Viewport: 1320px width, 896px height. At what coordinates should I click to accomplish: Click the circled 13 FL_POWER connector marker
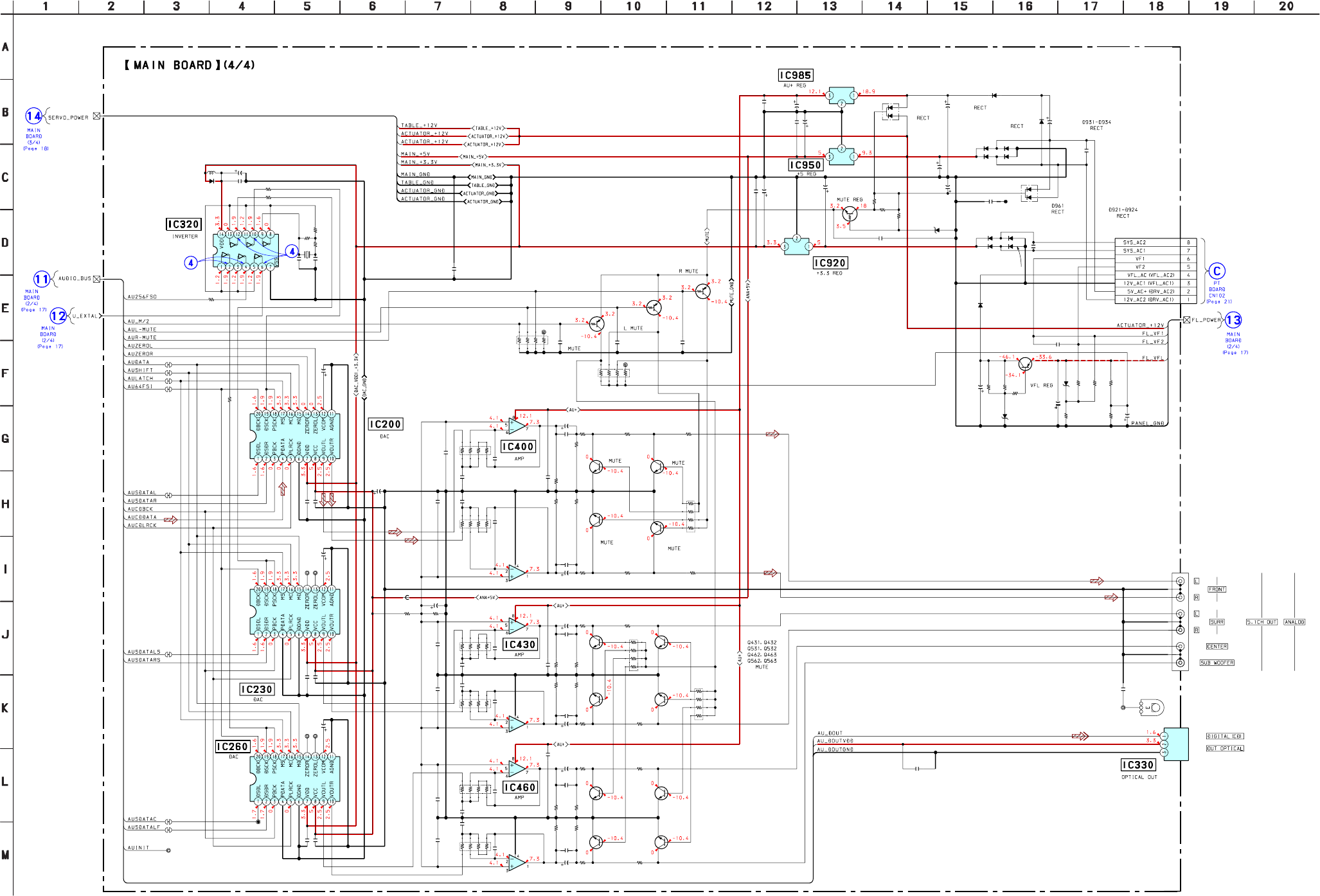(x=1233, y=320)
